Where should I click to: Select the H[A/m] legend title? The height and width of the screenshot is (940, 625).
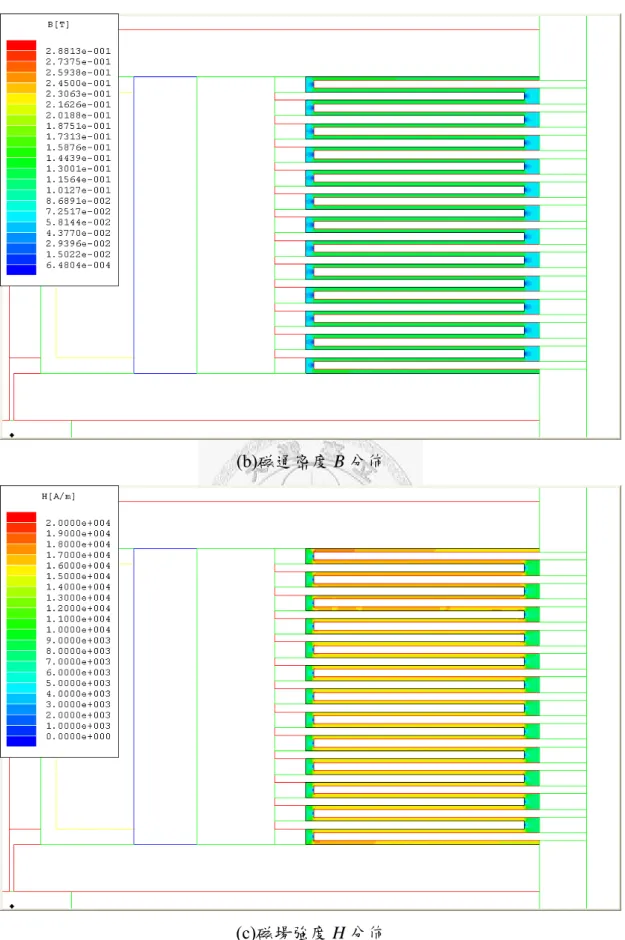click(x=59, y=496)
